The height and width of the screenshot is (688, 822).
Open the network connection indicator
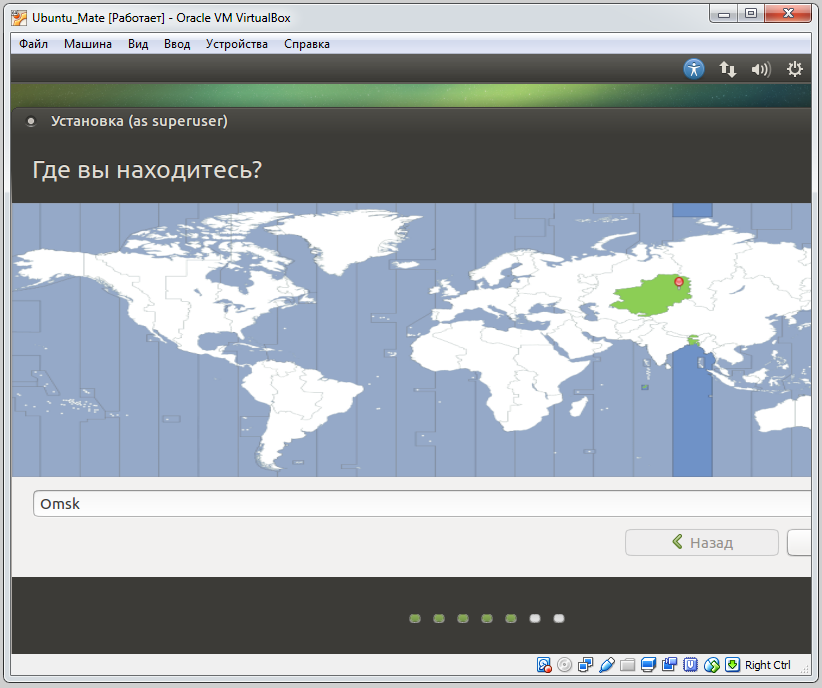pos(727,69)
